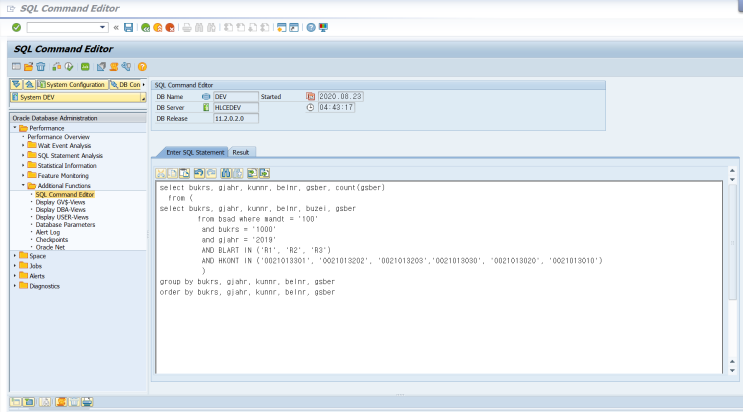Image resolution: width=743 pixels, height=412 pixels.
Task: Select the Enter SQL Statement tab
Action: [x=195, y=152]
